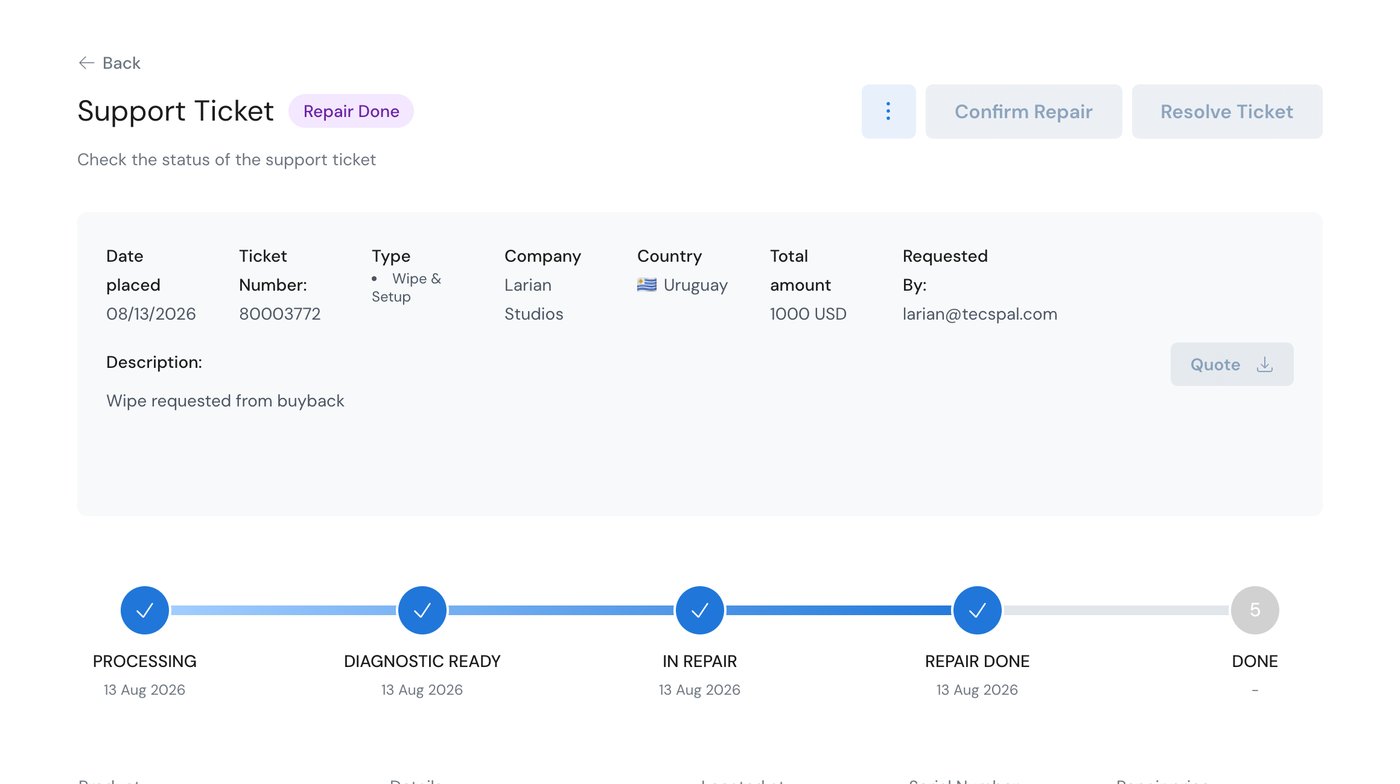Click the ticket number 80003772

280,314
